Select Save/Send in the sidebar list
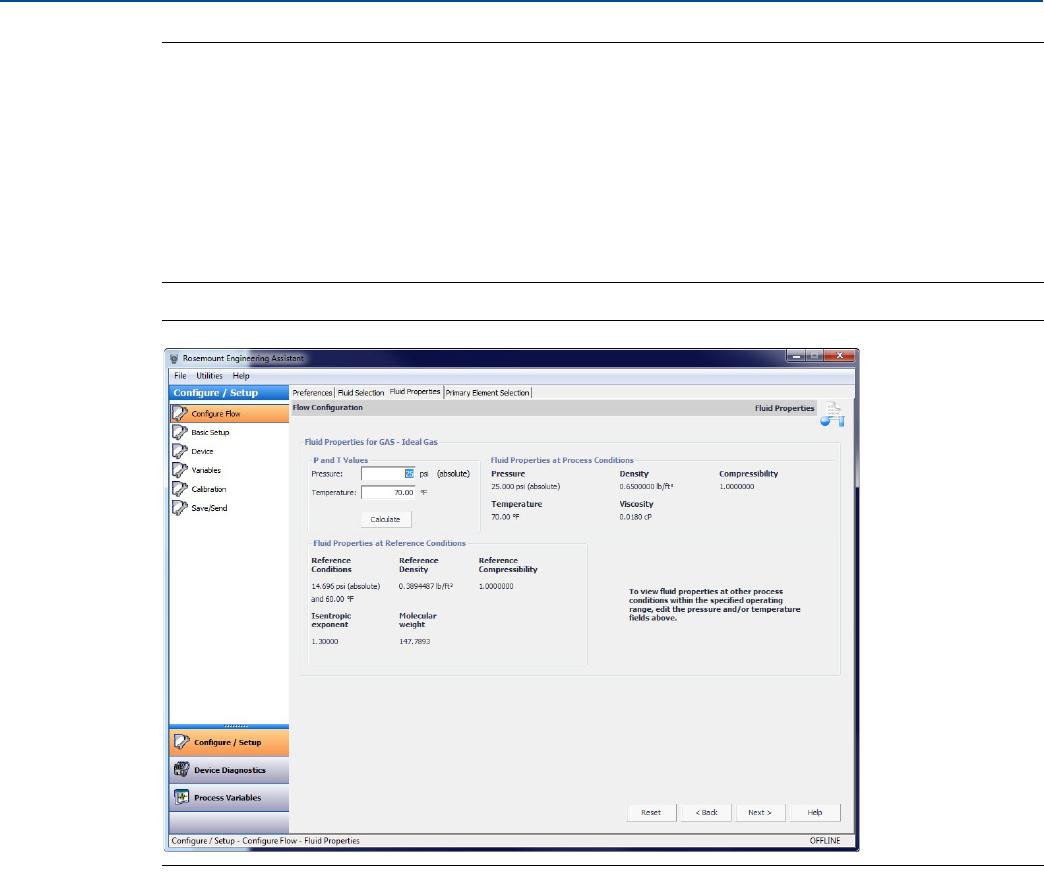 [x=229, y=508]
